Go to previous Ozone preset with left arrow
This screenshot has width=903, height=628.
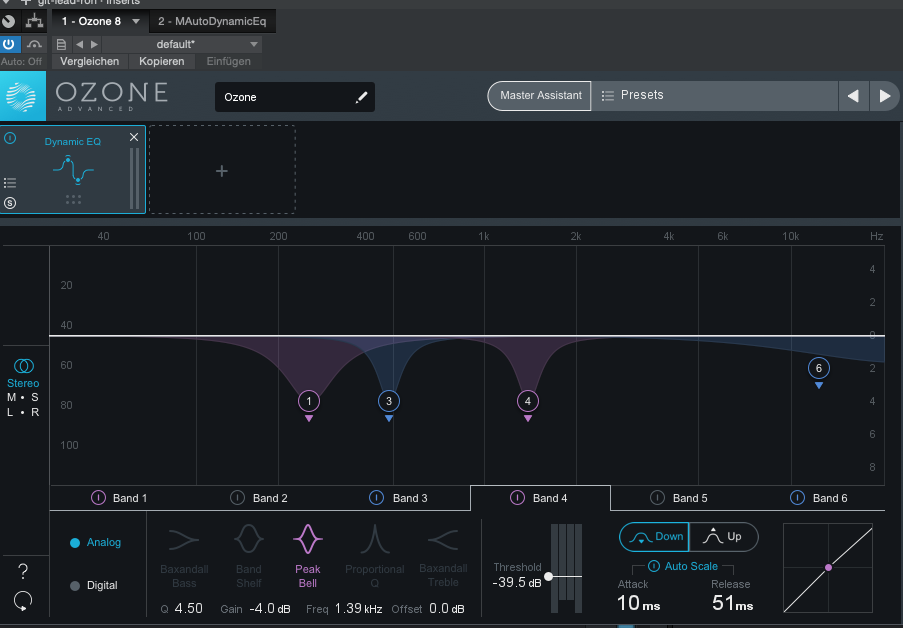pos(853,96)
